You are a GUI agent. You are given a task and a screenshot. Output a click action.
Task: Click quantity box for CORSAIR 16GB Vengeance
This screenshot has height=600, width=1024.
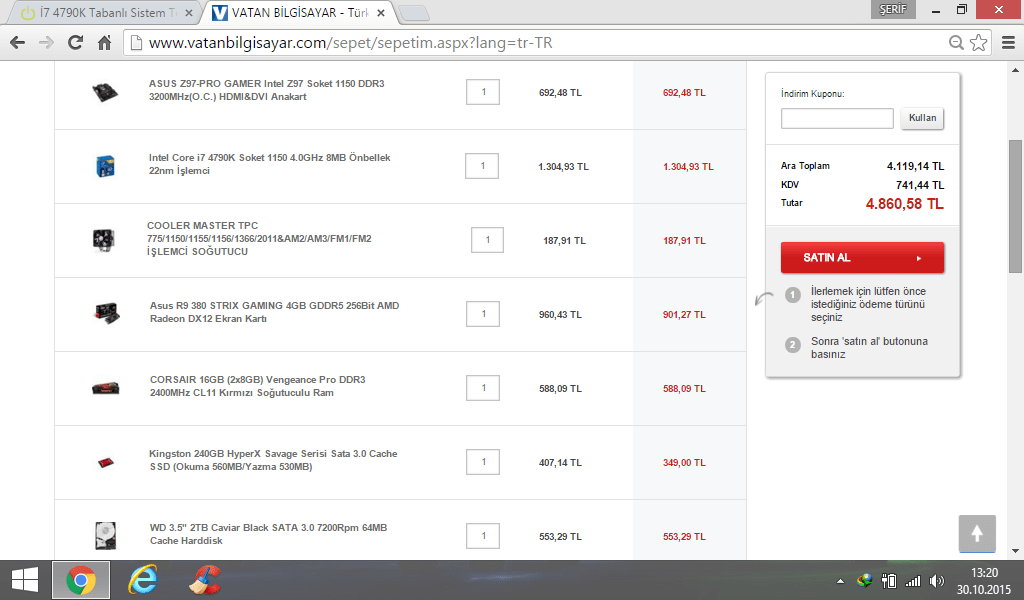[483, 388]
